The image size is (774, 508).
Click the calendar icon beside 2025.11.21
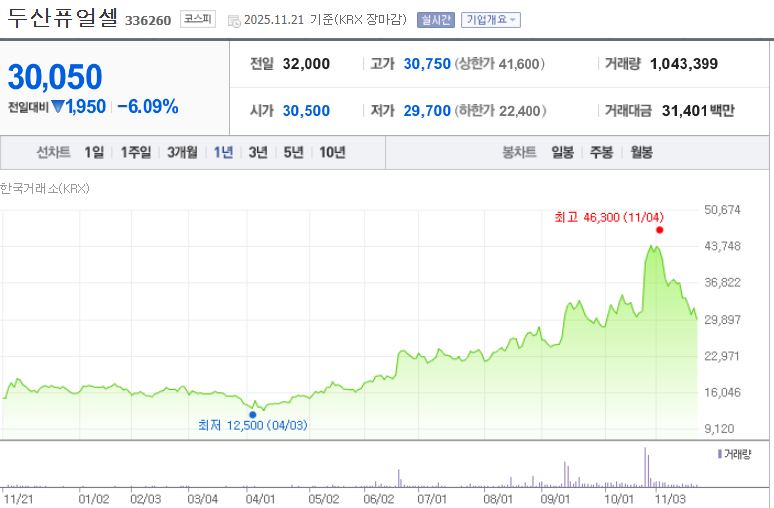point(234,21)
